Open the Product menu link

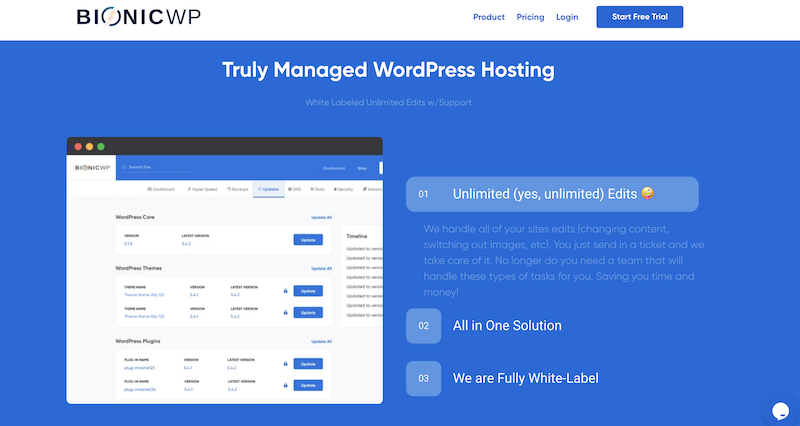tap(488, 17)
